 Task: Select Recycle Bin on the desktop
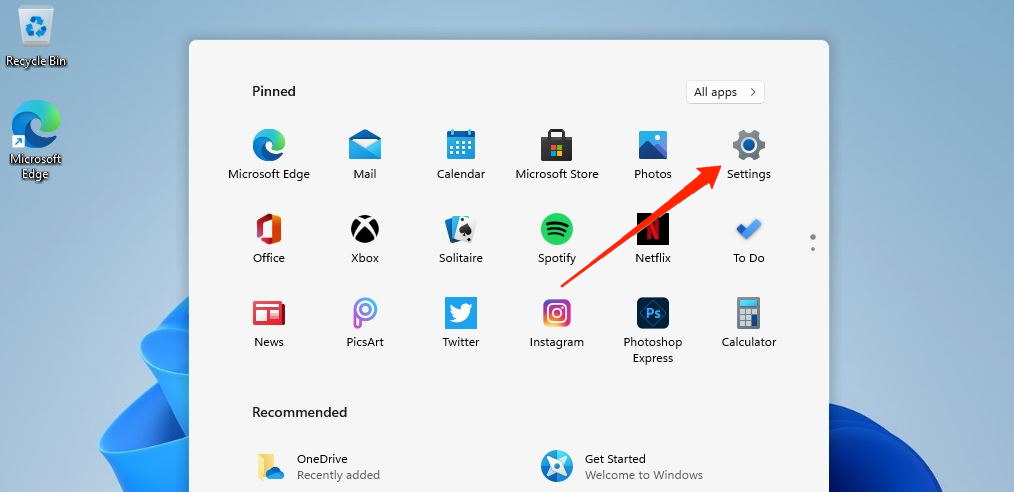pyautogui.click(x=36, y=36)
